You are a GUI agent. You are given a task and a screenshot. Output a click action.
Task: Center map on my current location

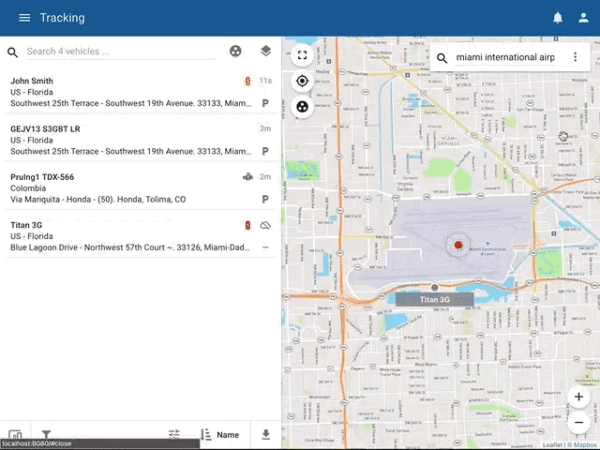pos(302,81)
